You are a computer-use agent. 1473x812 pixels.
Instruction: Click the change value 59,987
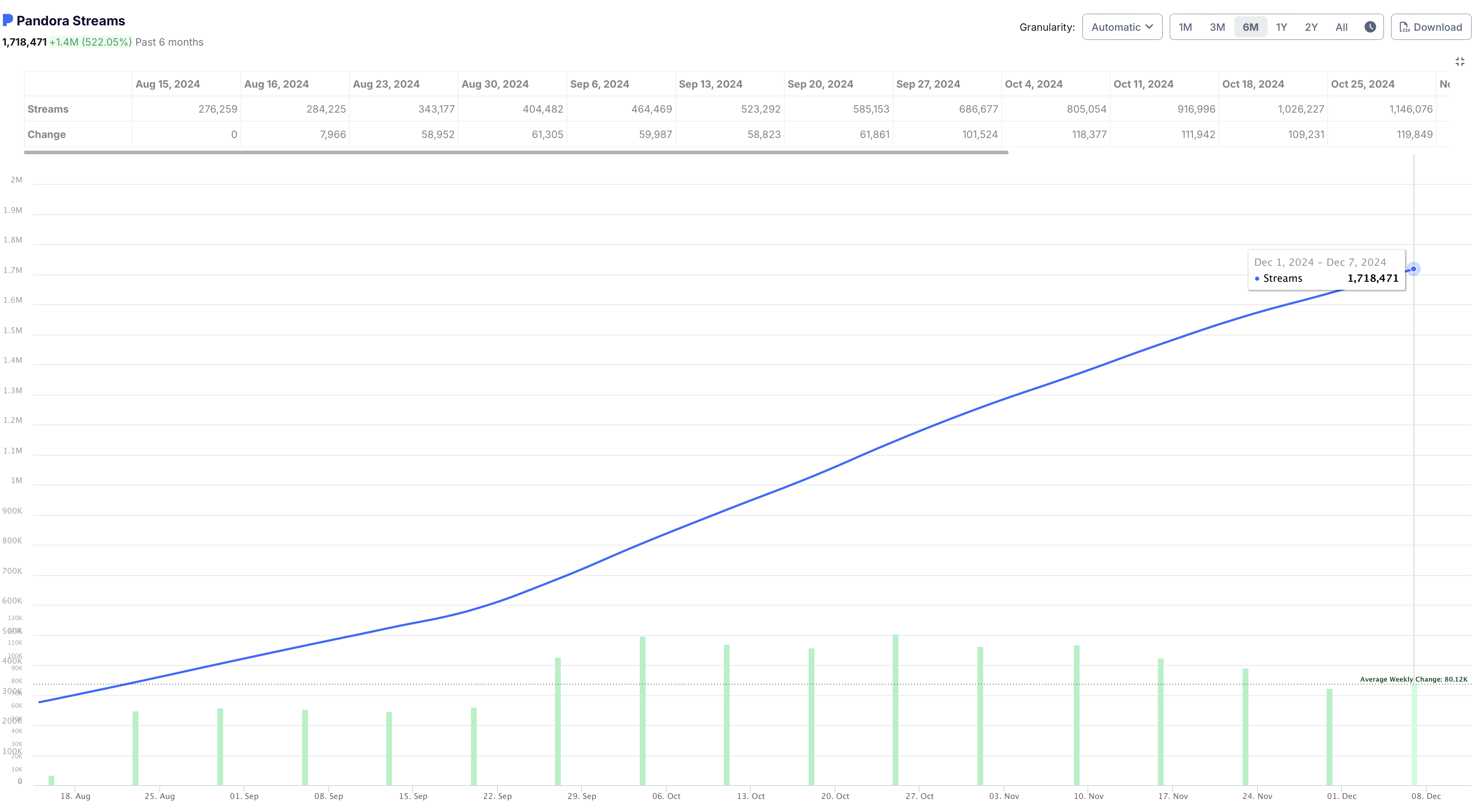coord(655,134)
